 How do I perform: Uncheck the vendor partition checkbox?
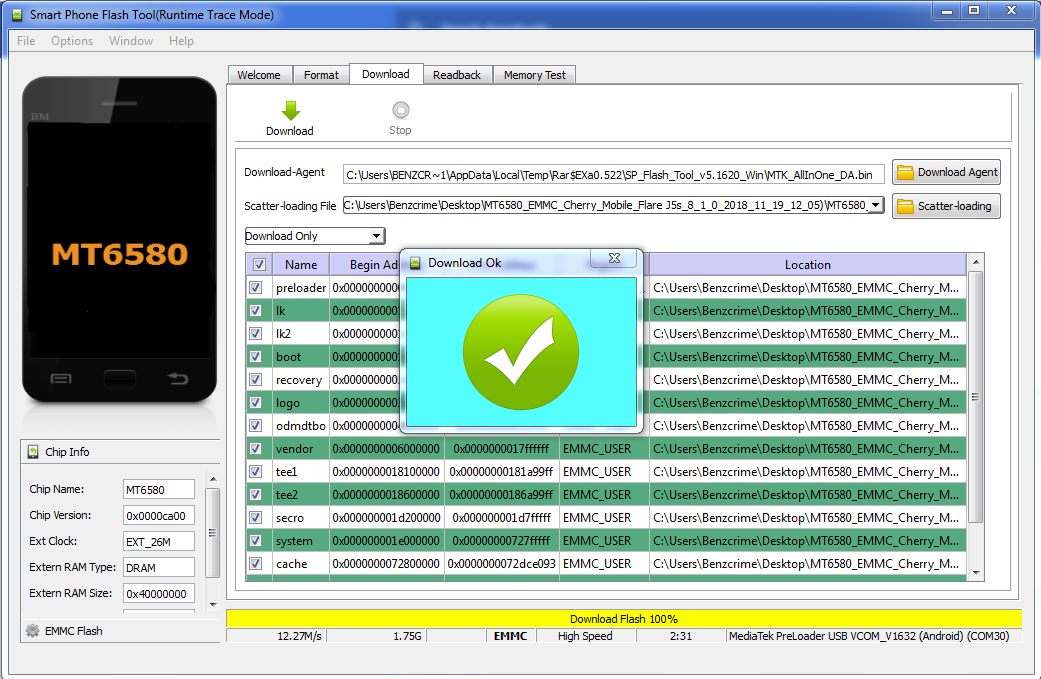coord(256,449)
